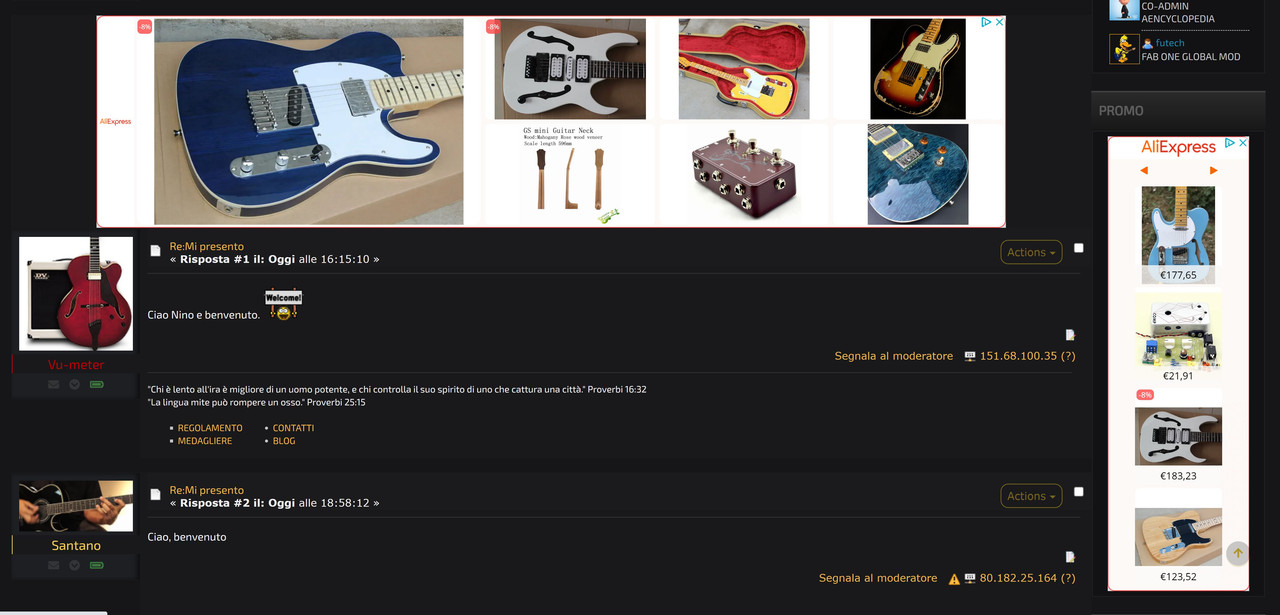The image size is (1280, 615).
Task: Click the AdChoices icon on the banner ad
Action: click(986, 22)
